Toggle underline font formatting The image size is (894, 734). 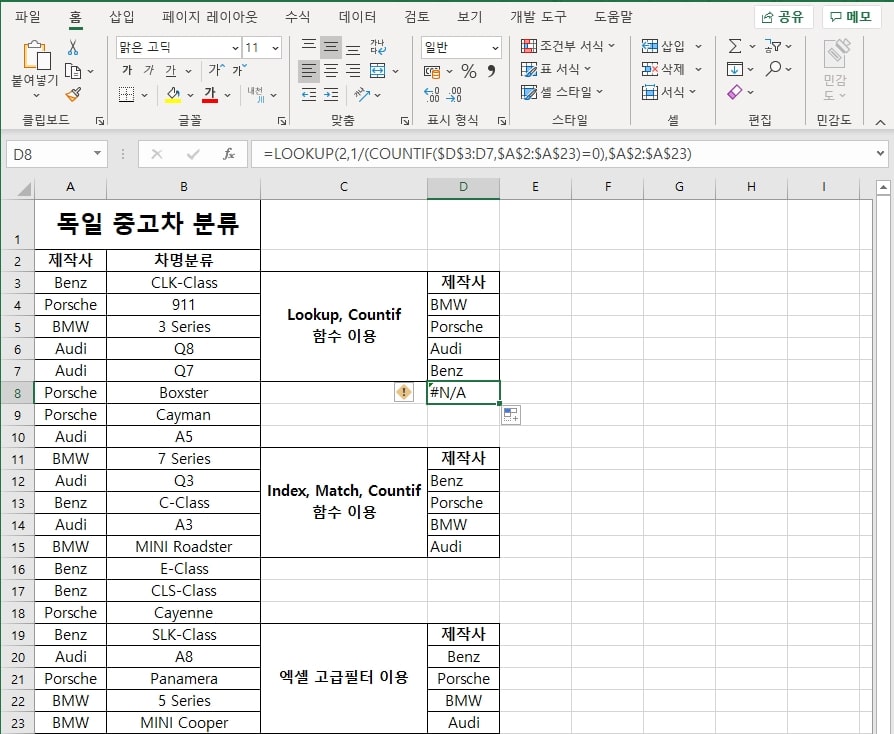(170, 70)
